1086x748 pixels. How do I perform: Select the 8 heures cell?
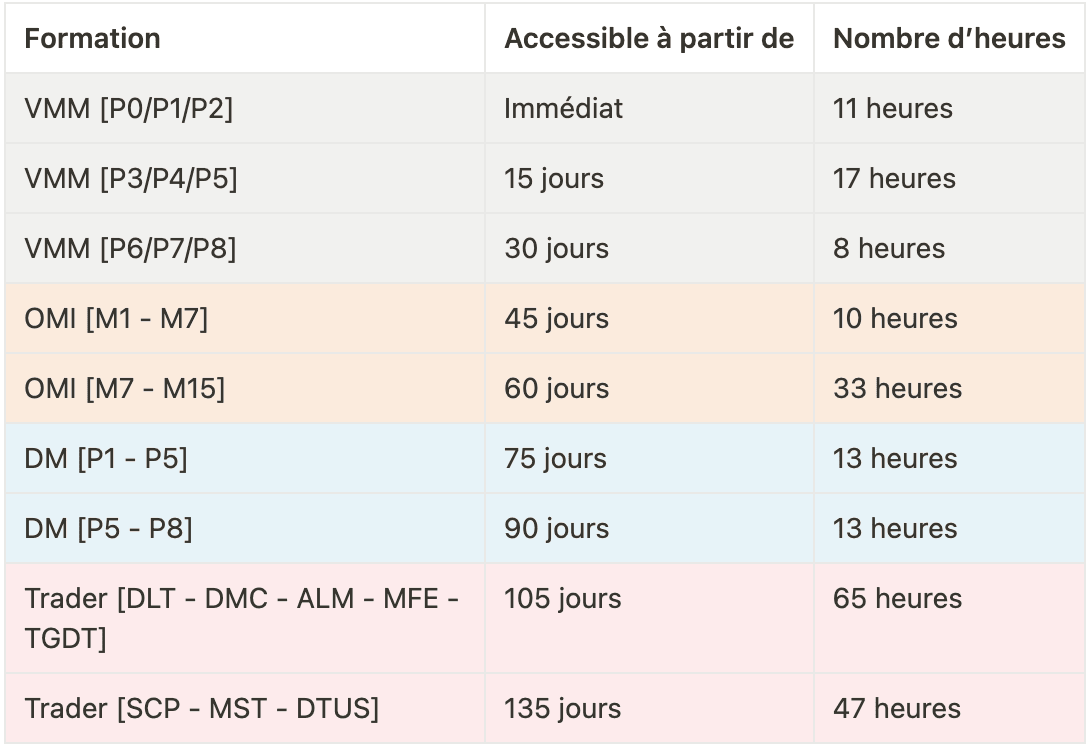pyautogui.click(x=949, y=248)
